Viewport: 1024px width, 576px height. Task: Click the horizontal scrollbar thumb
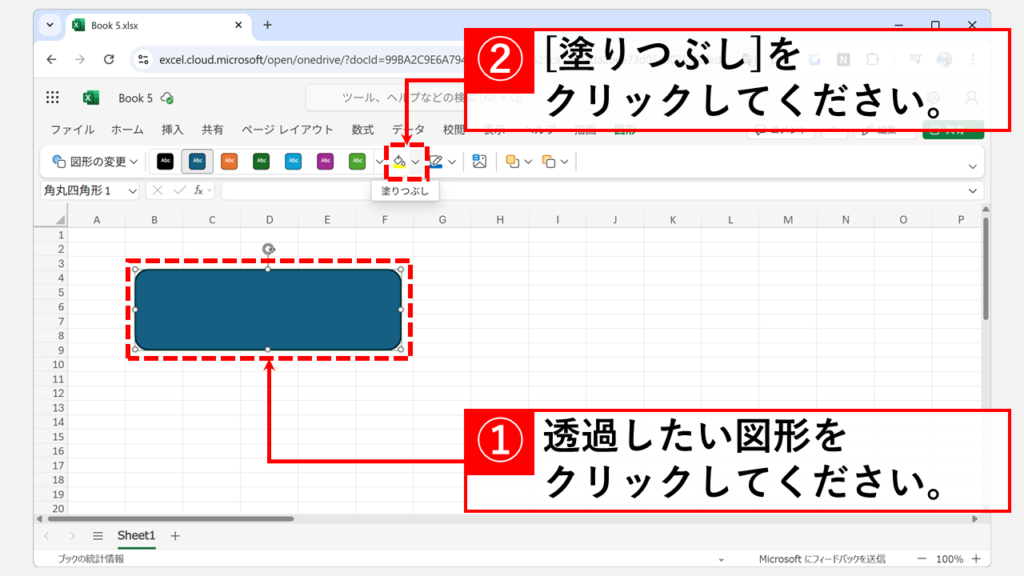[x=170, y=519]
